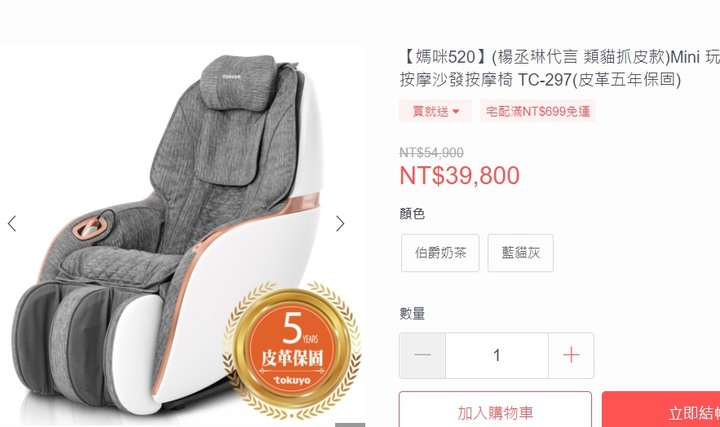Focus the quantity field showing 1
This screenshot has width=720, height=427.
496,355
